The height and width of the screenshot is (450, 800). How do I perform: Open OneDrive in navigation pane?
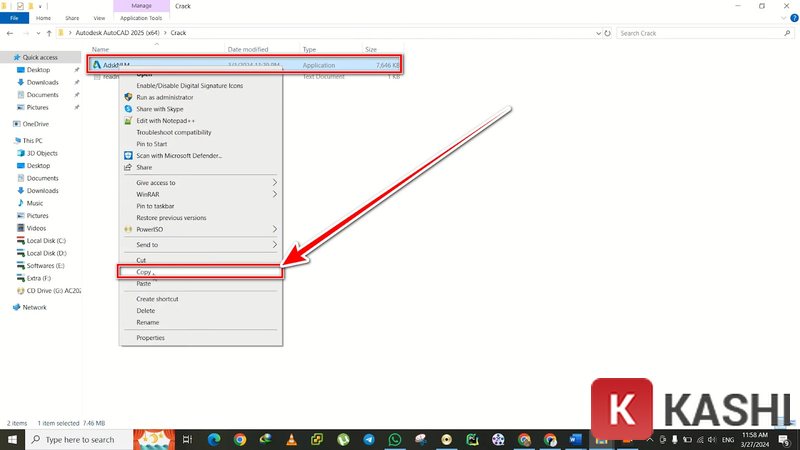[35, 124]
